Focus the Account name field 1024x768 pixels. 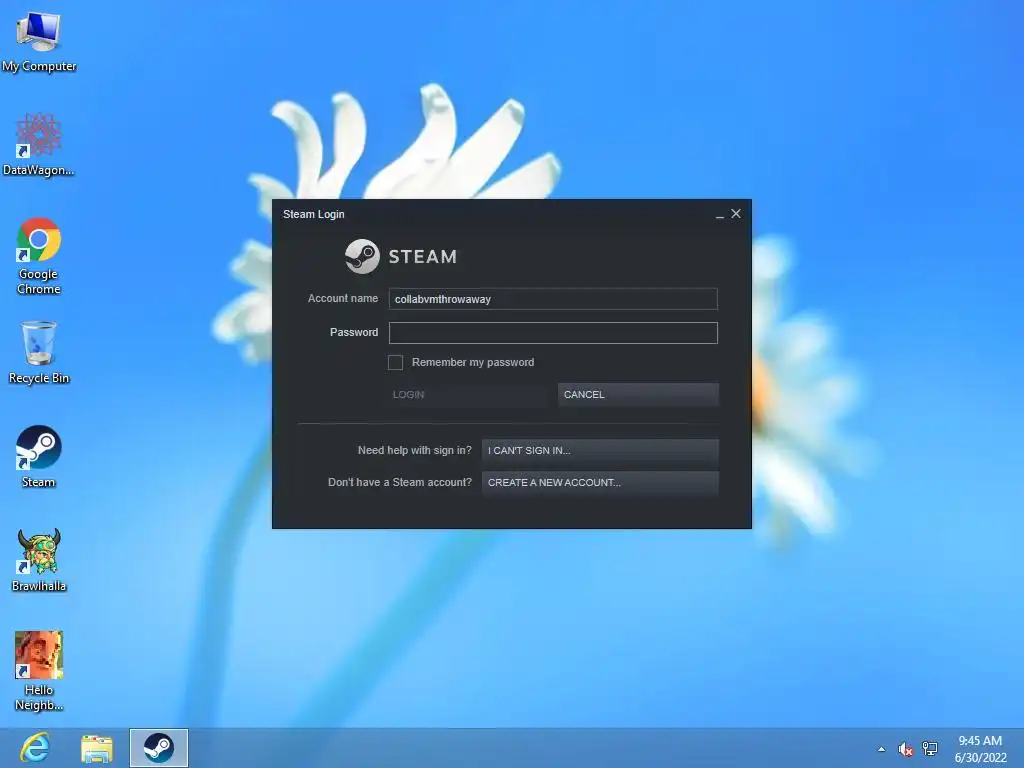[553, 299]
